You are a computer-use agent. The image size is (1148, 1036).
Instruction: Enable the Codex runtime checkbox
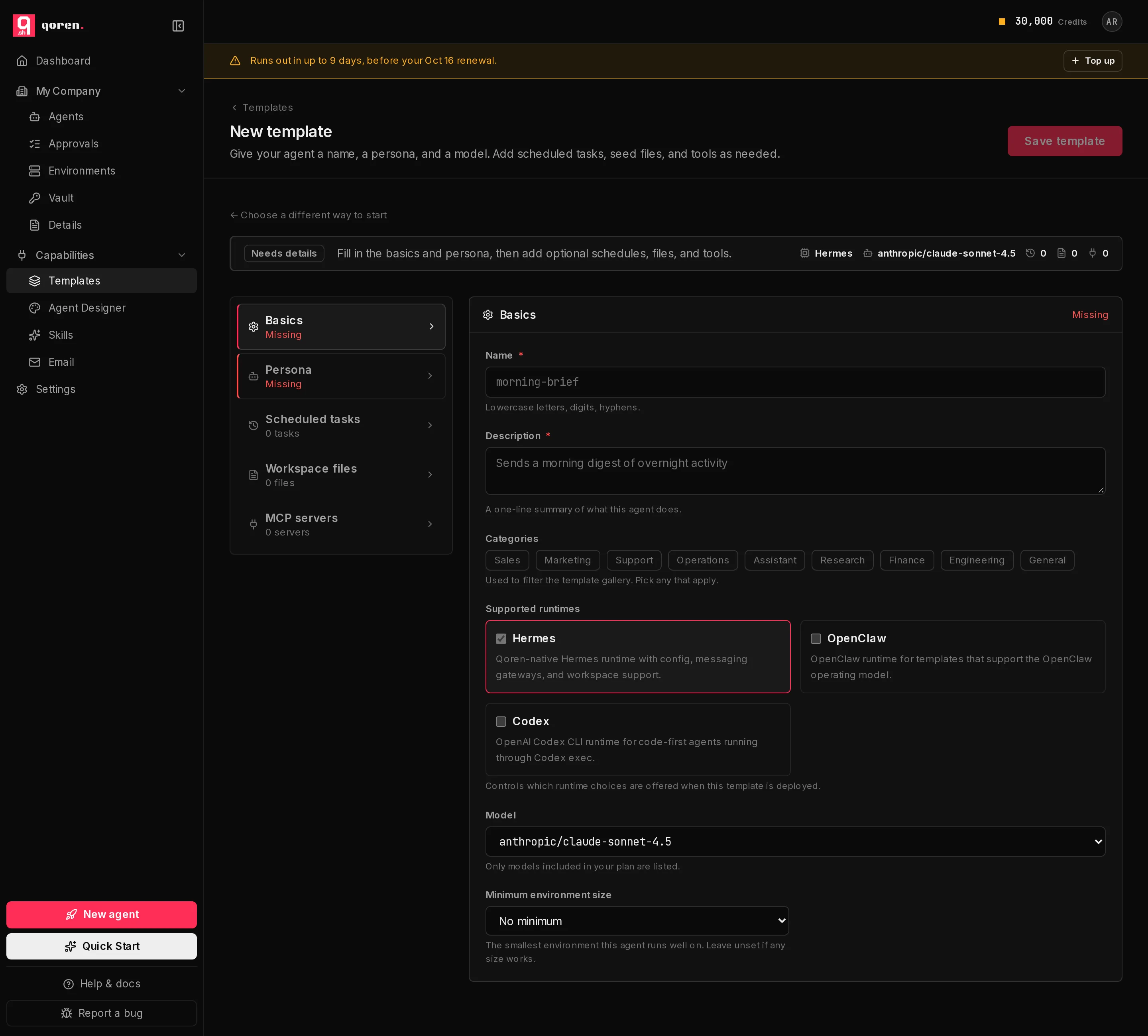pos(501,722)
